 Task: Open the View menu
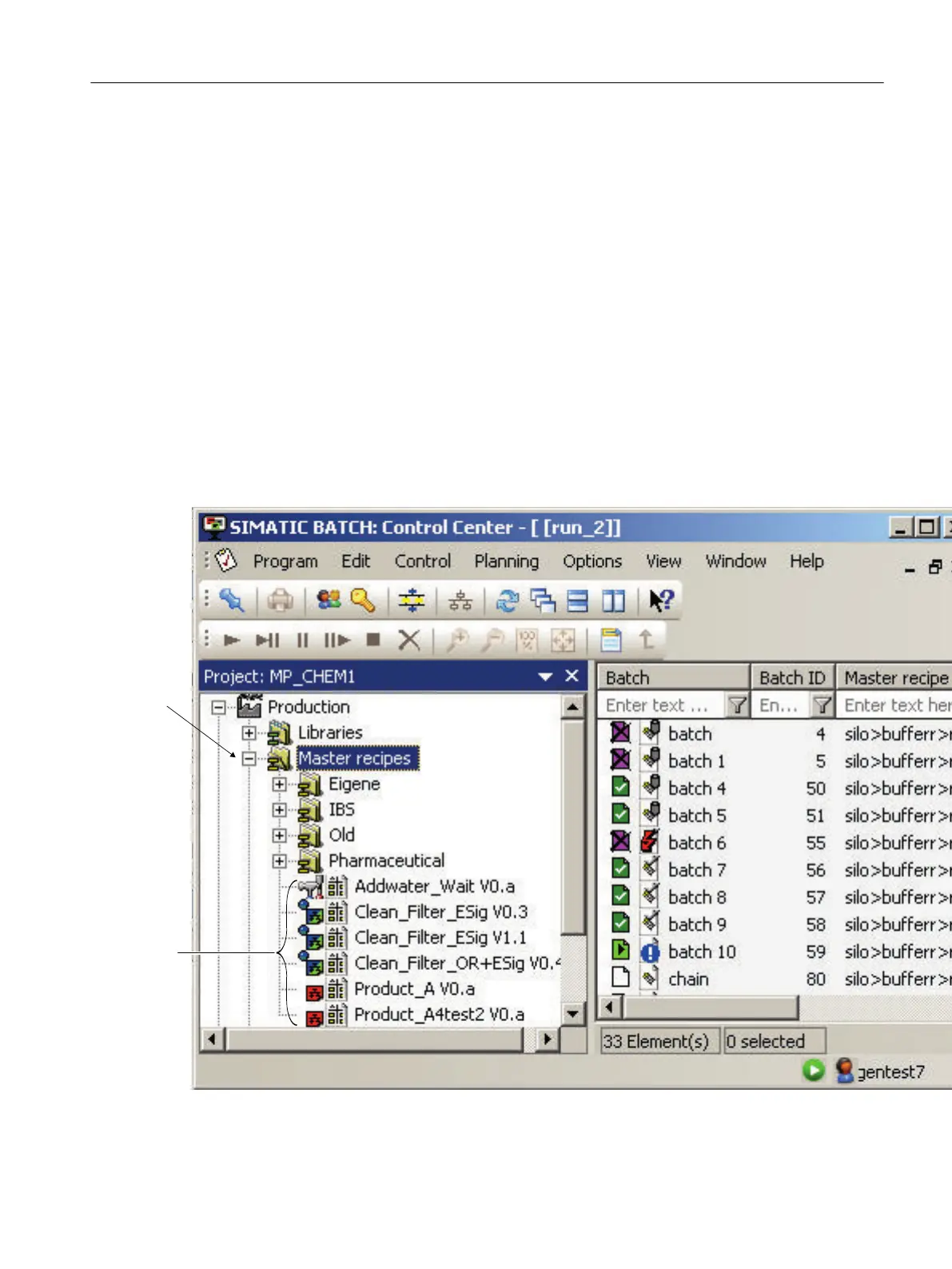663,561
